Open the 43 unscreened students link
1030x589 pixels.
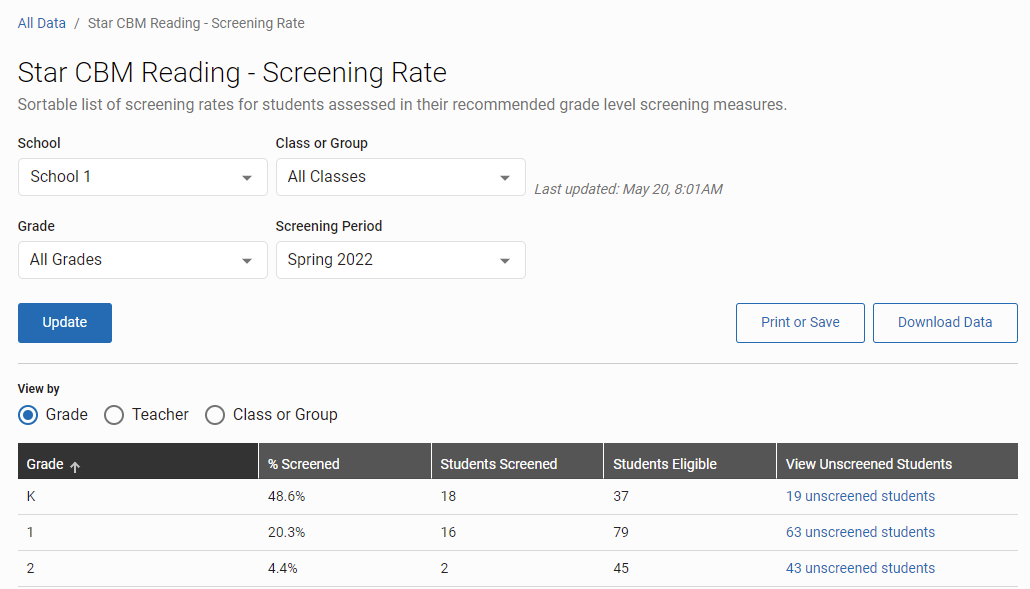(860, 568)
